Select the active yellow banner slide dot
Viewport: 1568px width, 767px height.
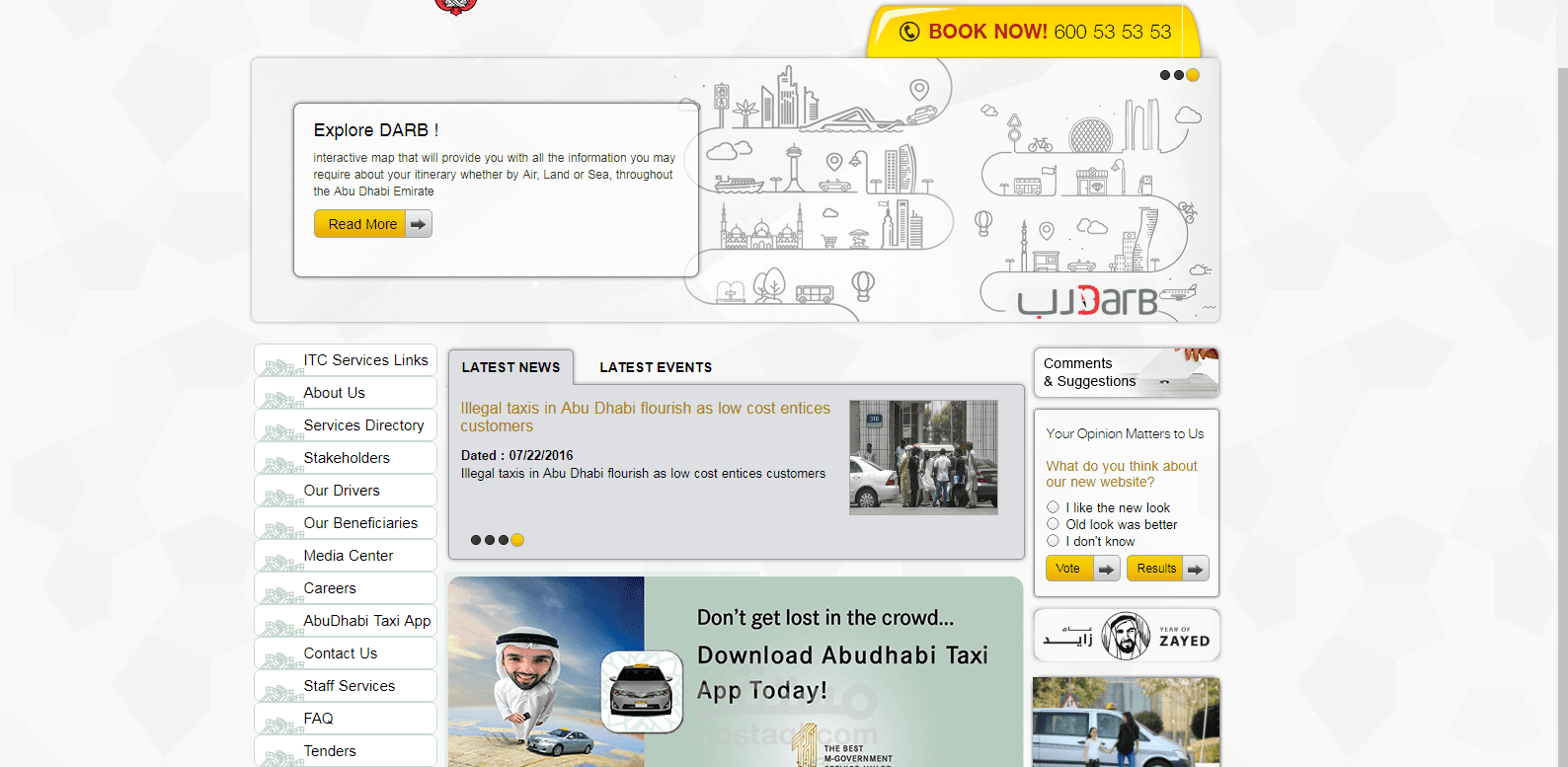tap(1193, 75)
